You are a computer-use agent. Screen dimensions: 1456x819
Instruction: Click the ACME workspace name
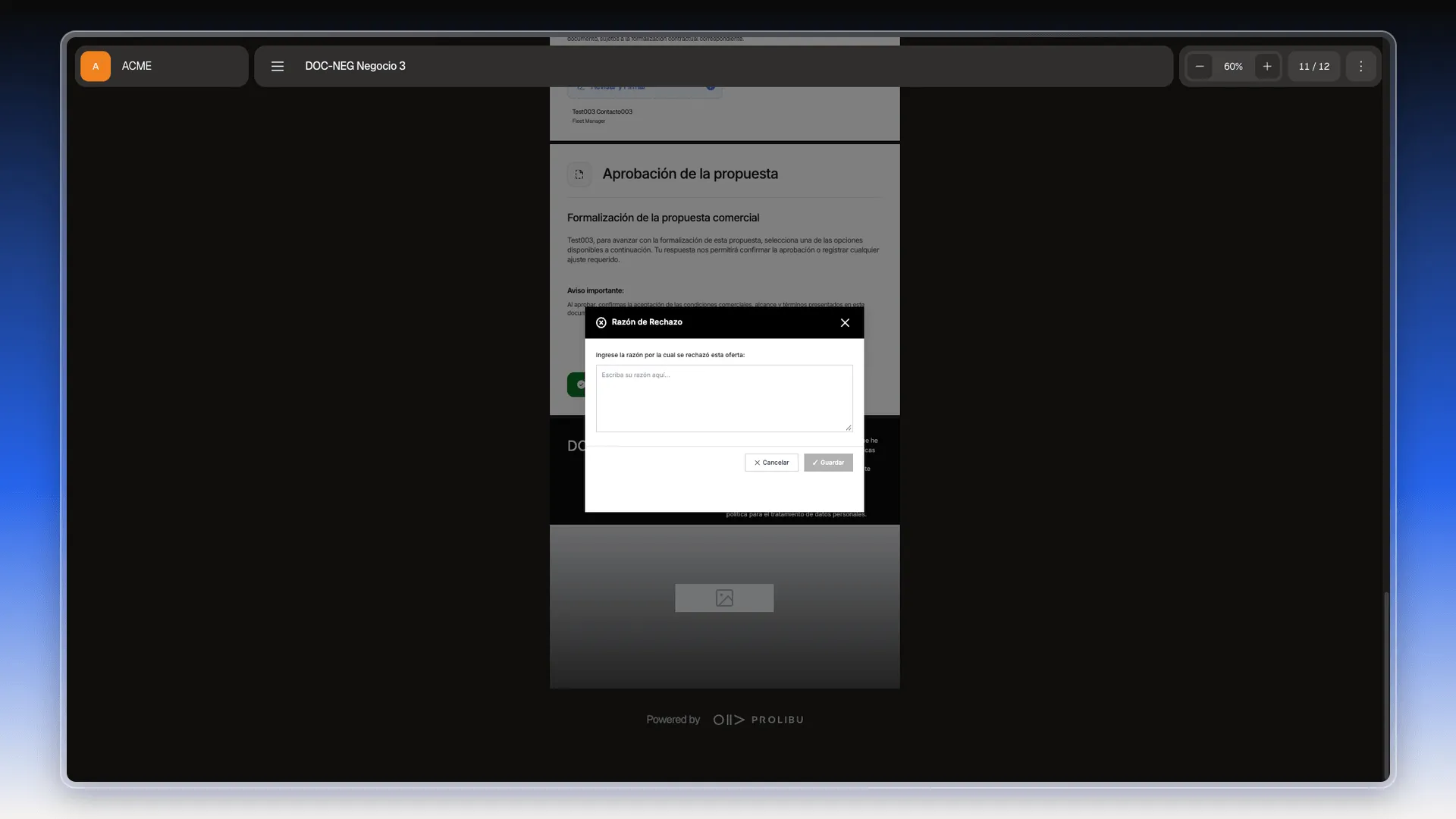point(136,66)
